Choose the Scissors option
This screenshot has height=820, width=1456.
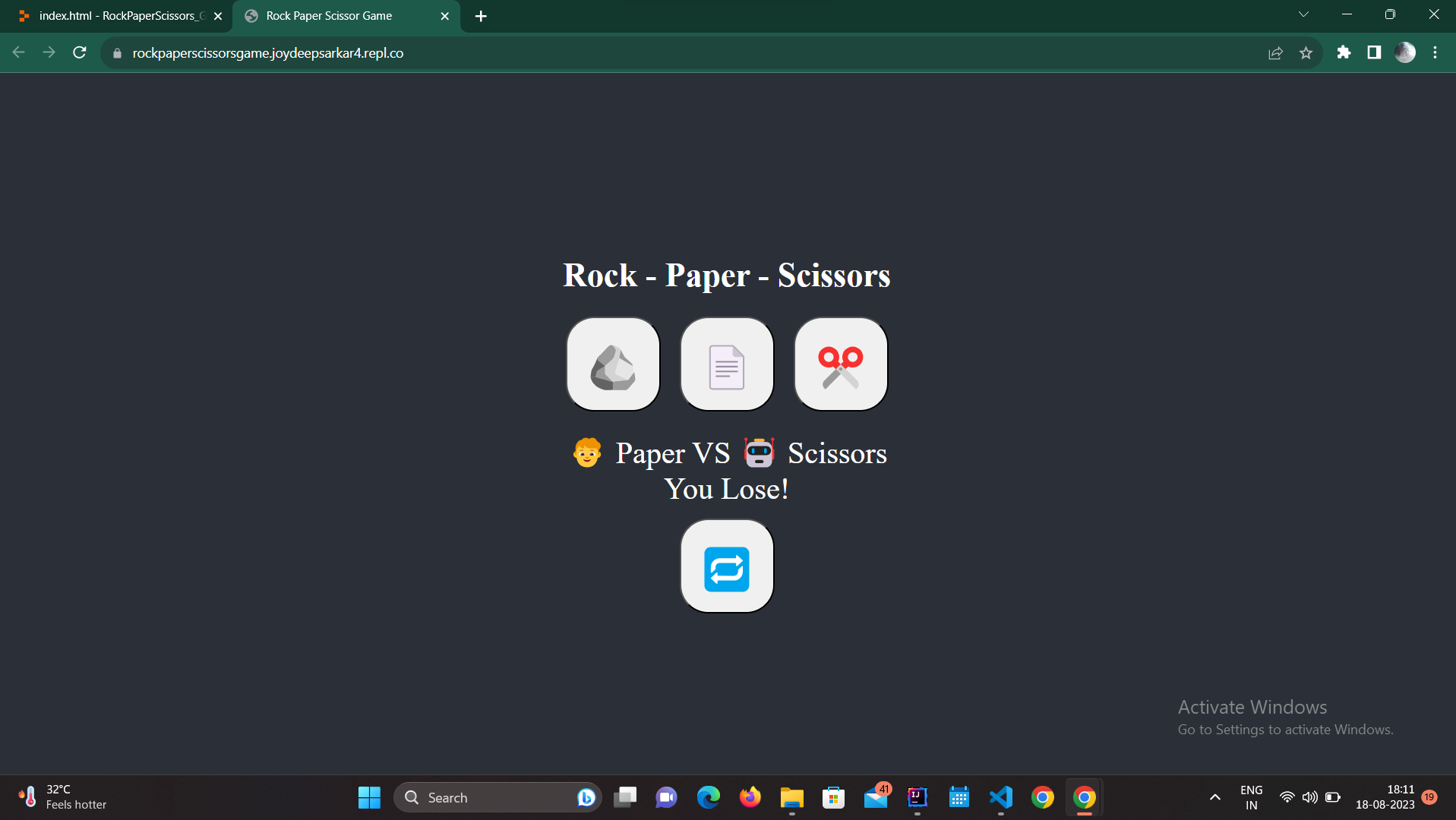click(840, 364)
